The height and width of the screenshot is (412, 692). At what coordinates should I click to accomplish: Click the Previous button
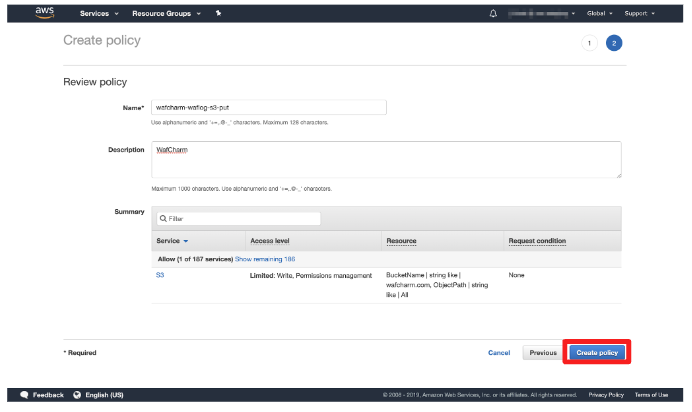[543, 353]
